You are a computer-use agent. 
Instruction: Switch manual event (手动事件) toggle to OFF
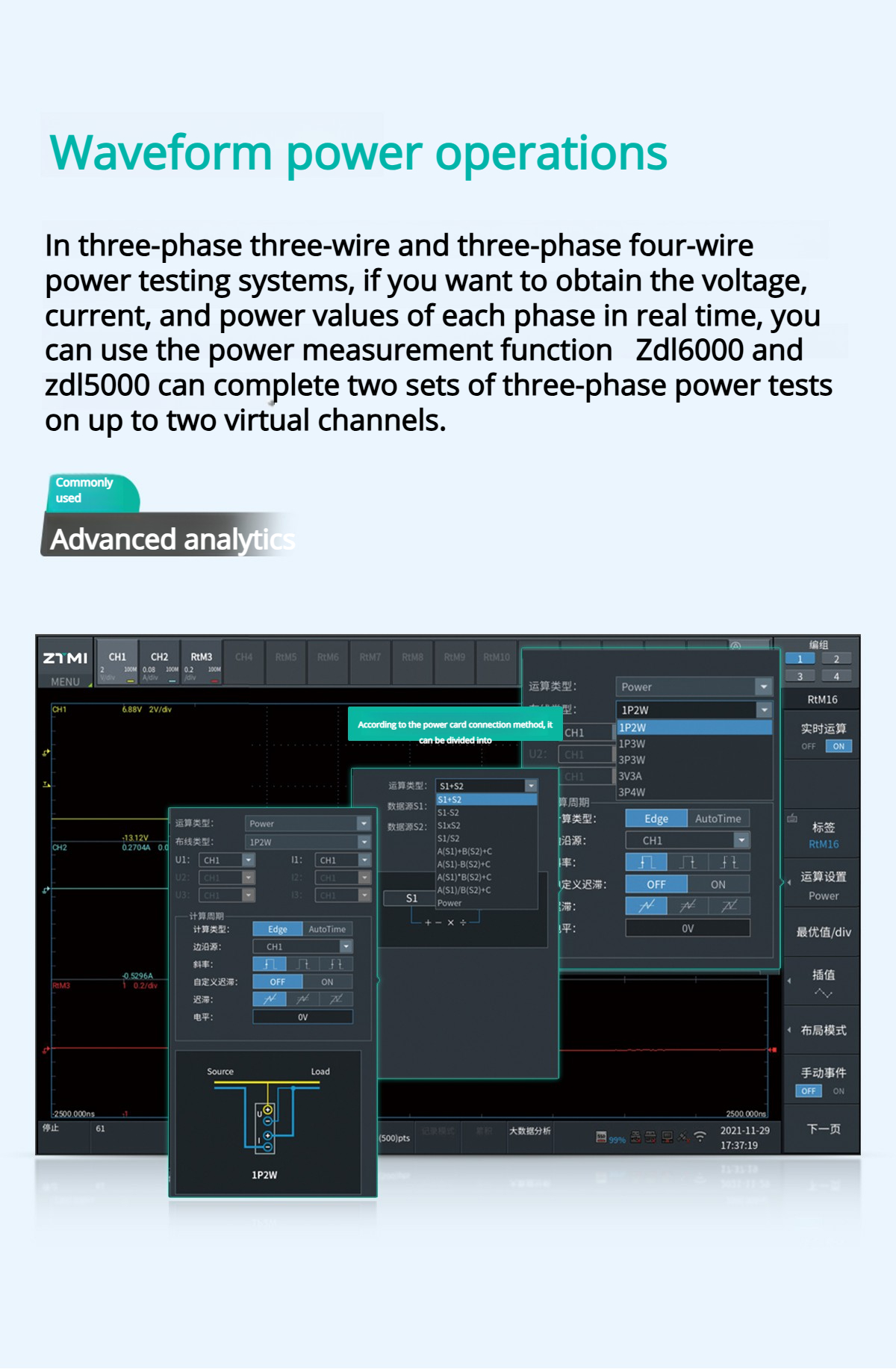click(x=808, y=1091)
